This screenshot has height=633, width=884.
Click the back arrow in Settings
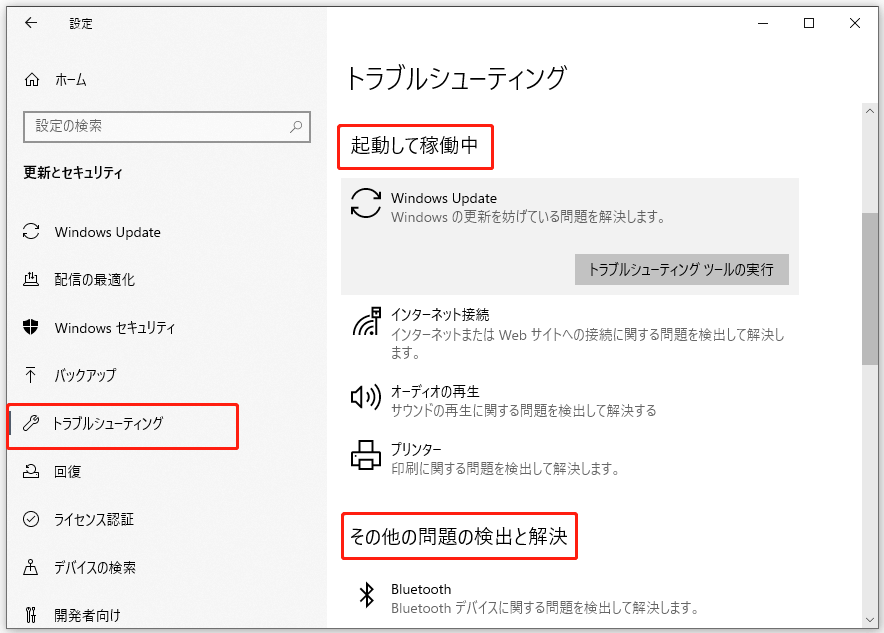31,24
